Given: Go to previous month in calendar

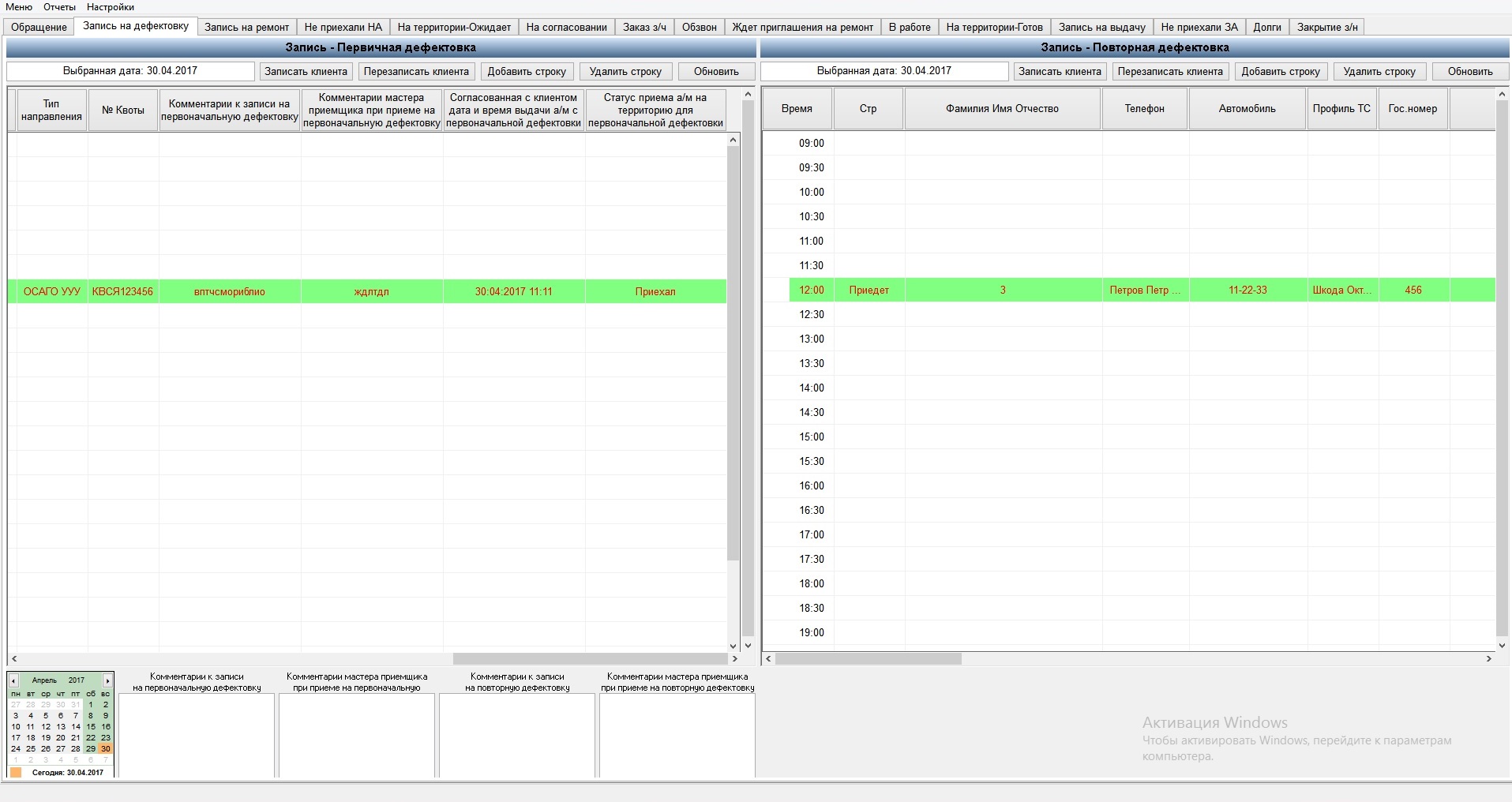Looking at the screenshot, I should pyautogui.click(x=13, y=680).
